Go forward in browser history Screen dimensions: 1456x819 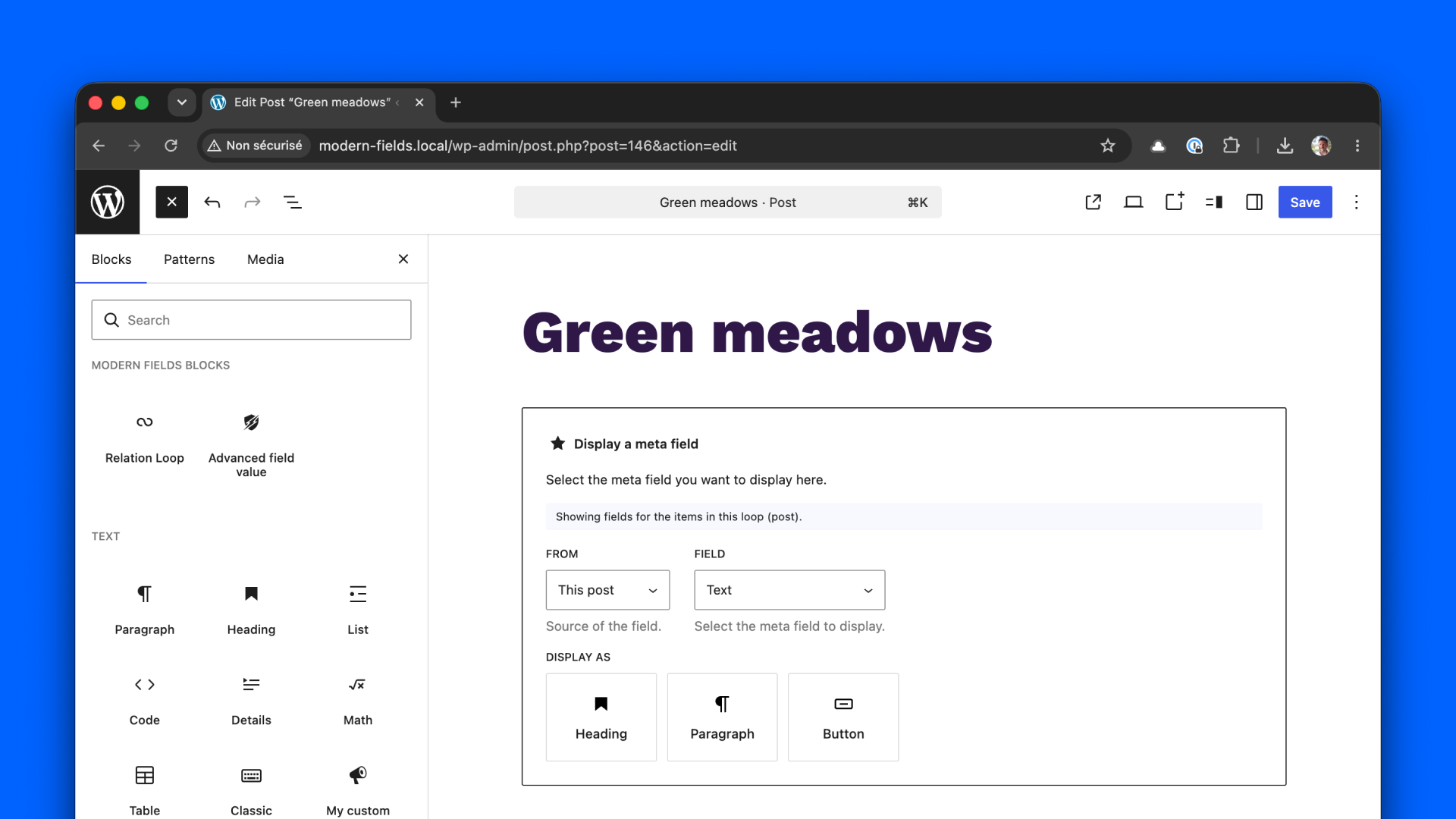pos(134,146)
